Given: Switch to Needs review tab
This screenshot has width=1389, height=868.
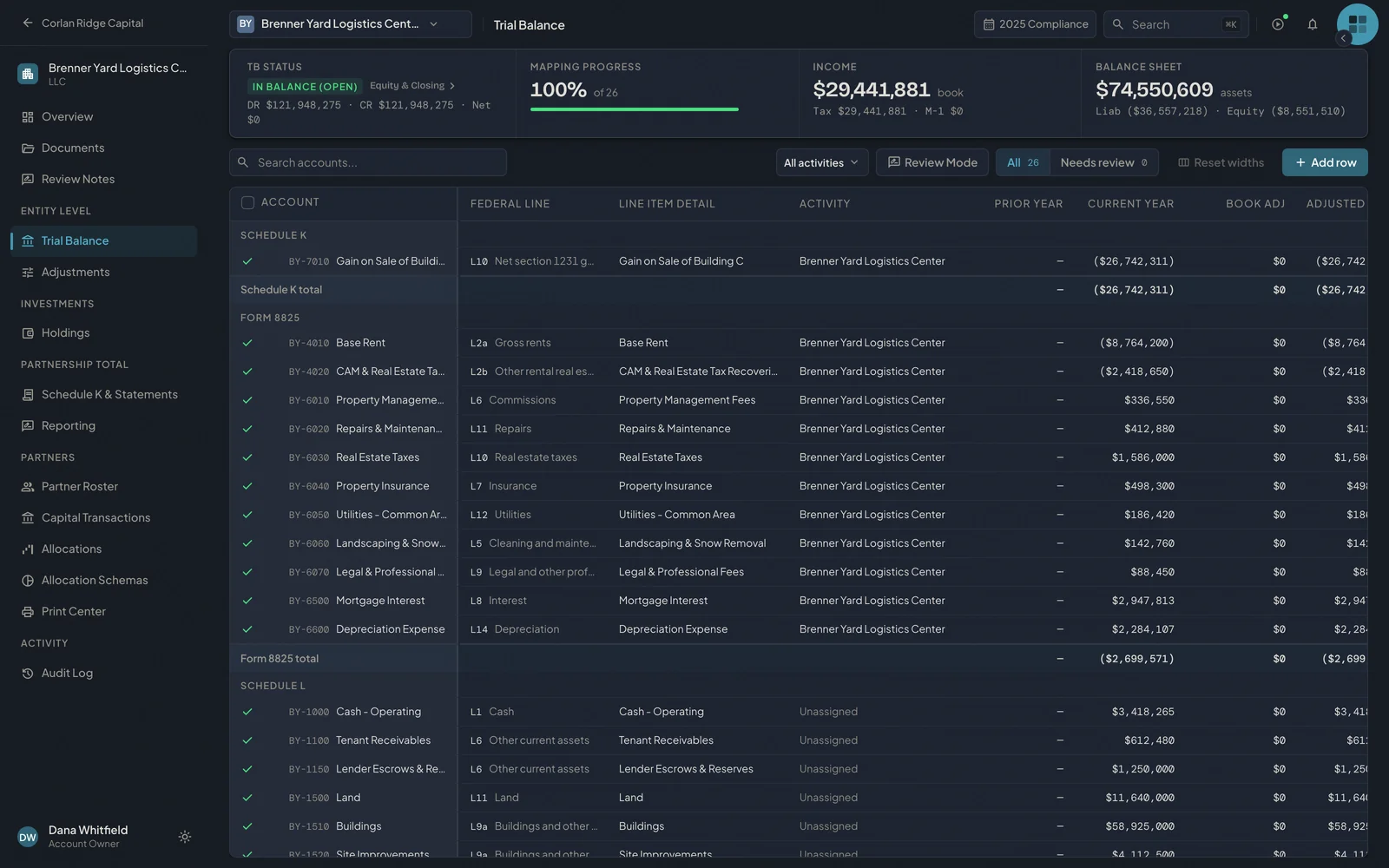Looking at the screenshot, I should pos(1103,162).
